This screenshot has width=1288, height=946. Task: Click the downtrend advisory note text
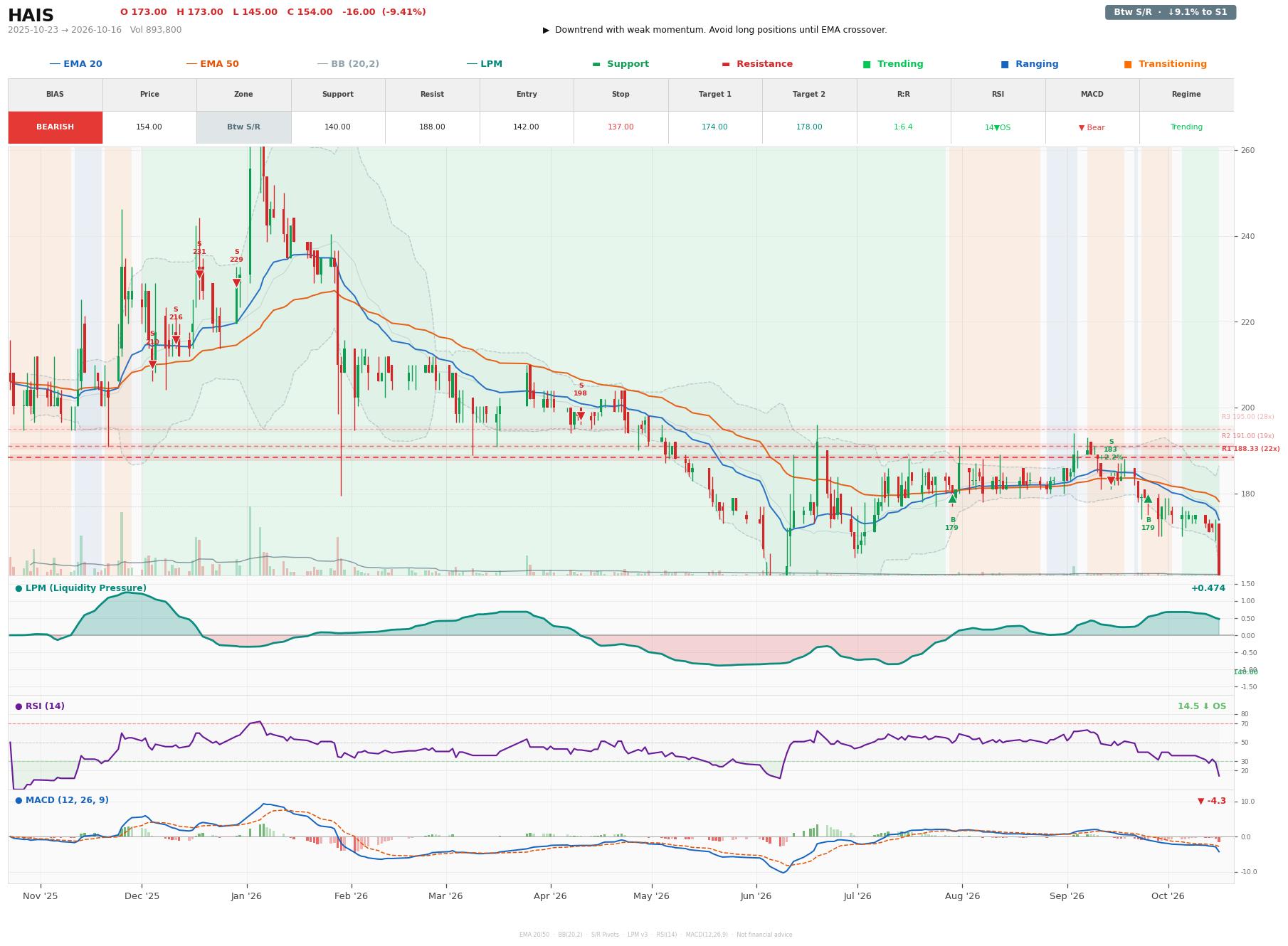[714, 30]
